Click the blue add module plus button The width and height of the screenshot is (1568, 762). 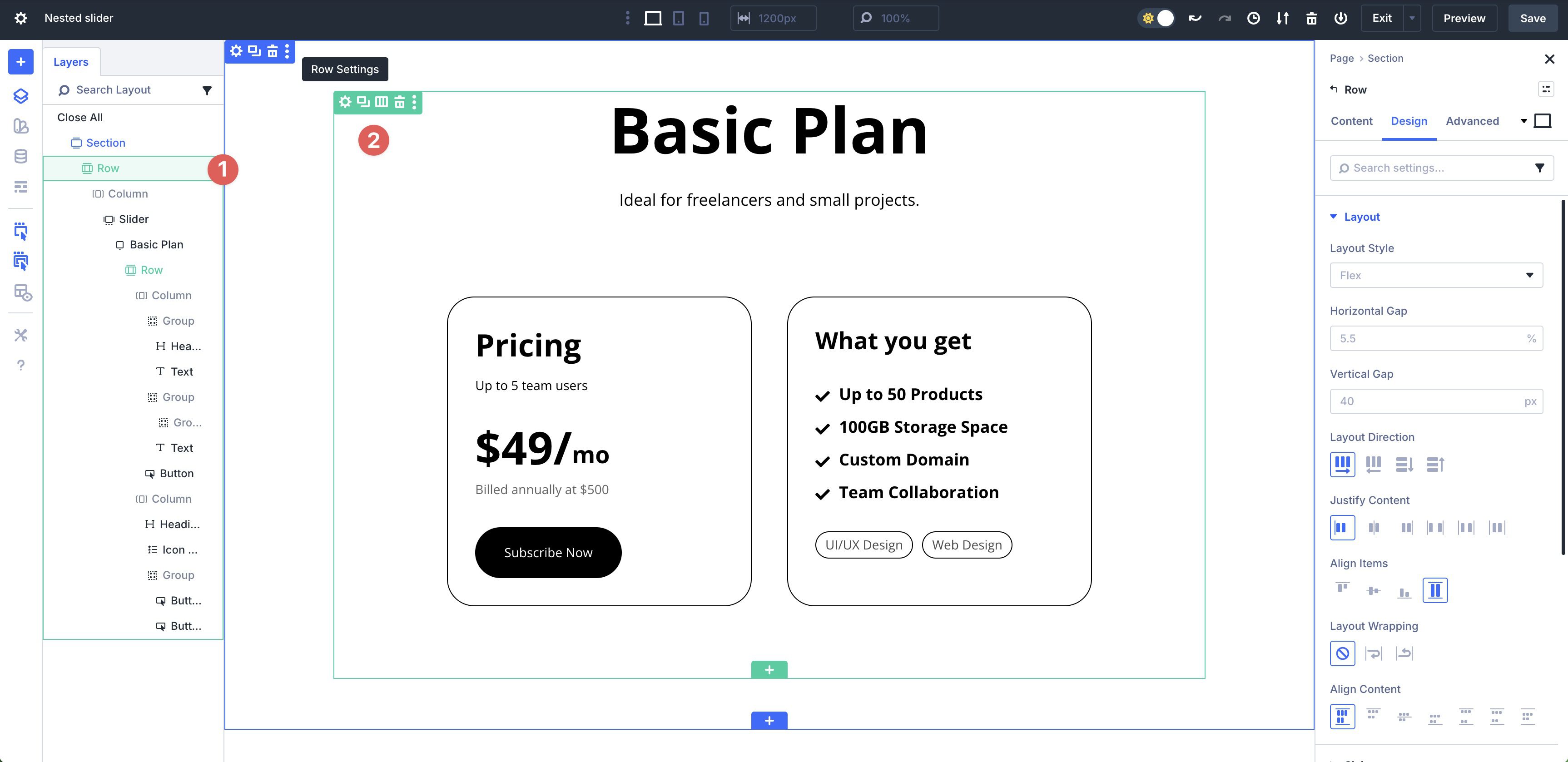click(x=21, y=61)
